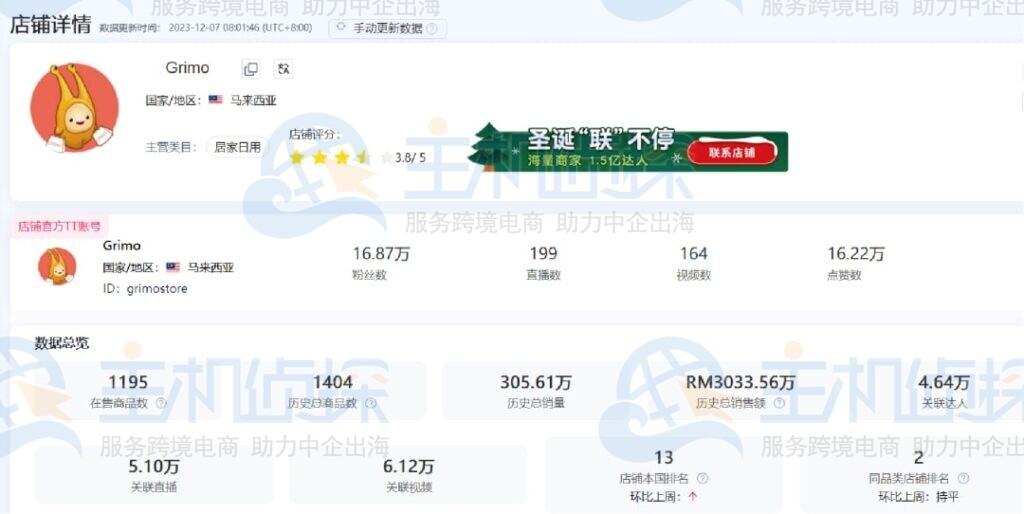
Task: Open the 关联达人 4.64万 stat card
Action: [x=943, y=390]
